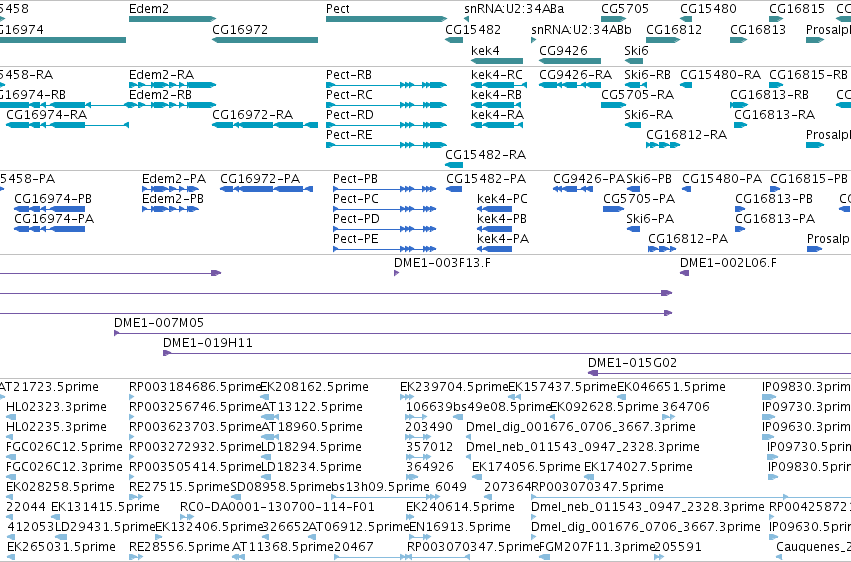Click the CG9426 gene bar

[x=570, y=61]
